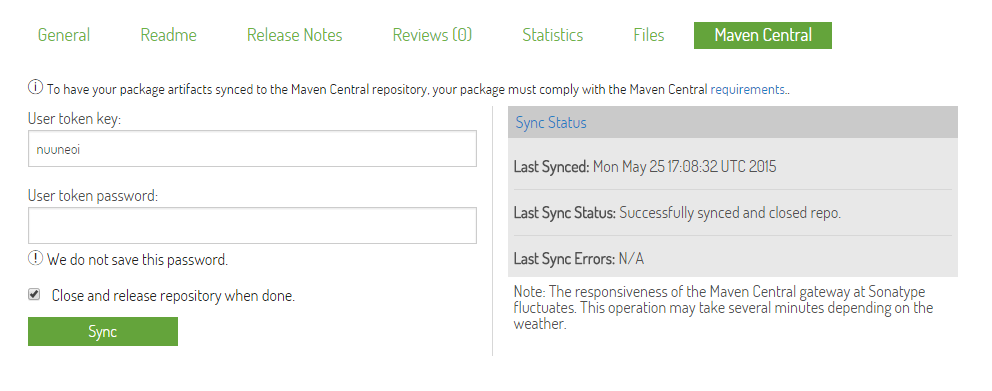Open the General tab
This screenshot has width=992, height=391.
click(x=63, y=35)
